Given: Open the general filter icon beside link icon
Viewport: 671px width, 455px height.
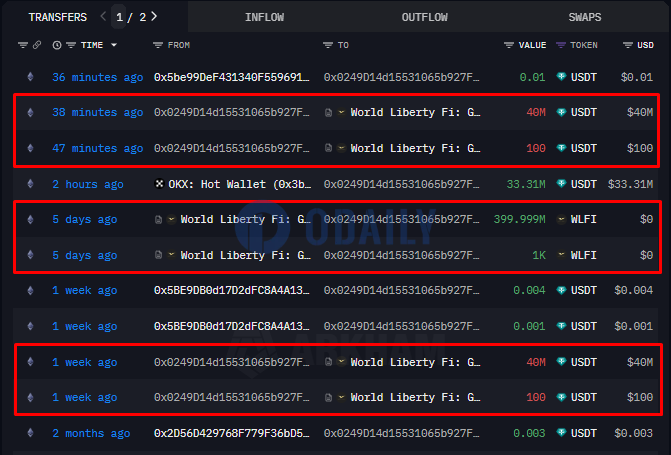Looking at the screenshot, I should tap(23, 45).
